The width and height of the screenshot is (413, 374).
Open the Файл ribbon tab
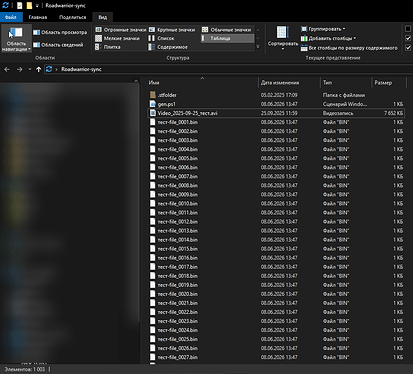click(x=11, y=17)
